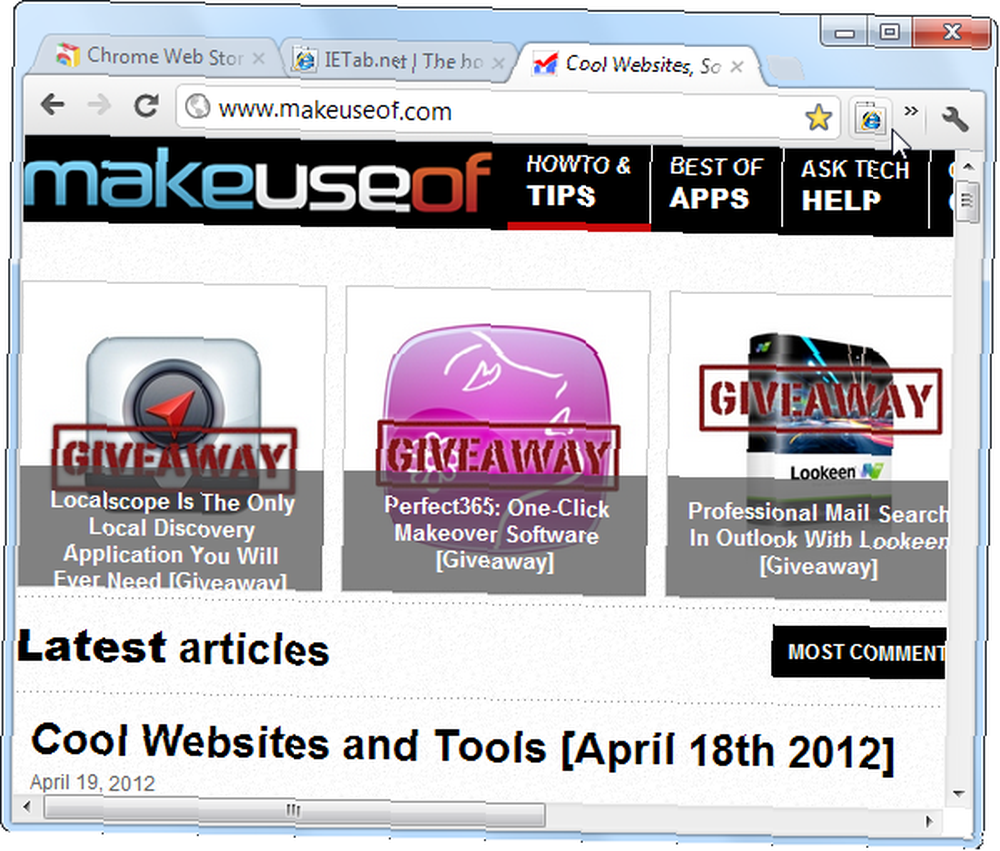Bookmark this page with the star icon
The width and height of the screenshot is (1000, 851).
point(818,117)
